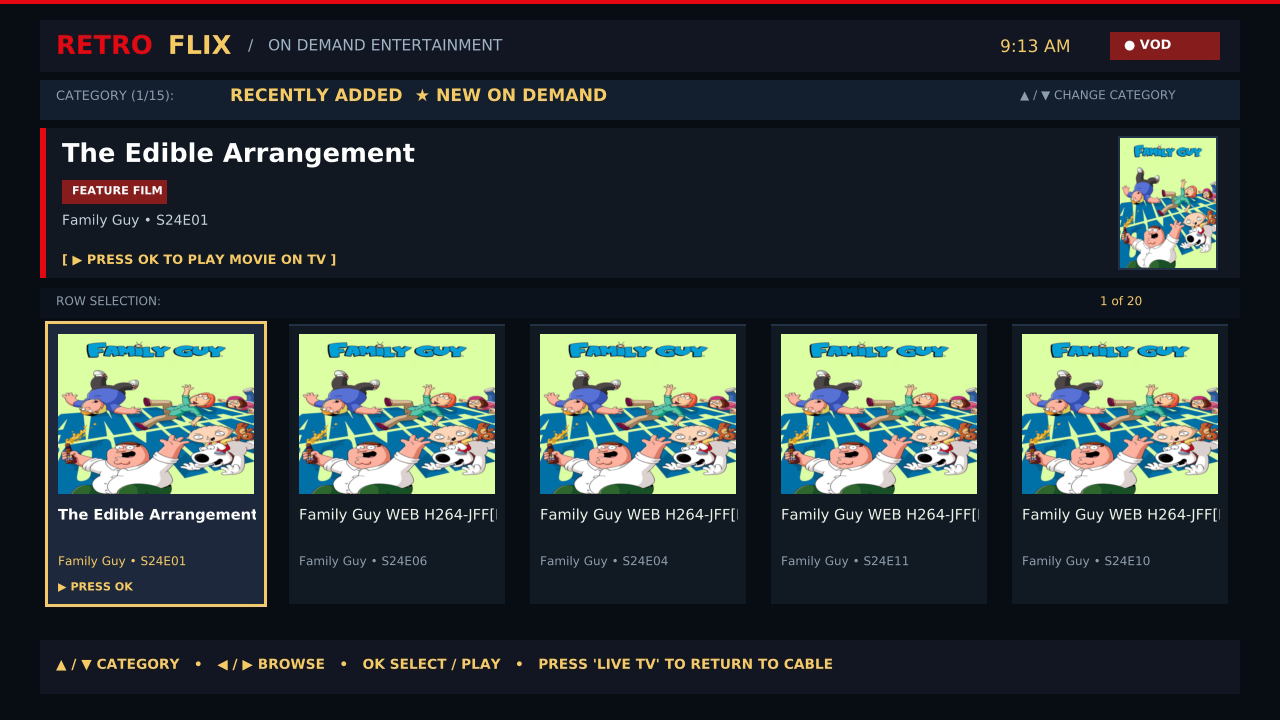Click Press OK to Play Movie on TV
The width and height of the screenshot is (1280, 720).
(x=199, y=259)
